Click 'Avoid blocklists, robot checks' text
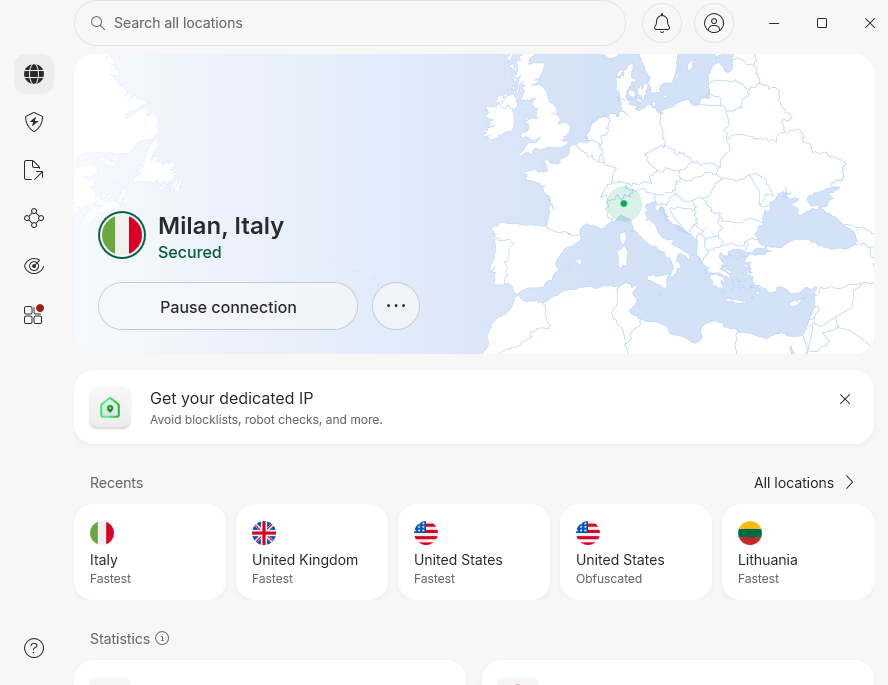888x685 pixels. 266,420
